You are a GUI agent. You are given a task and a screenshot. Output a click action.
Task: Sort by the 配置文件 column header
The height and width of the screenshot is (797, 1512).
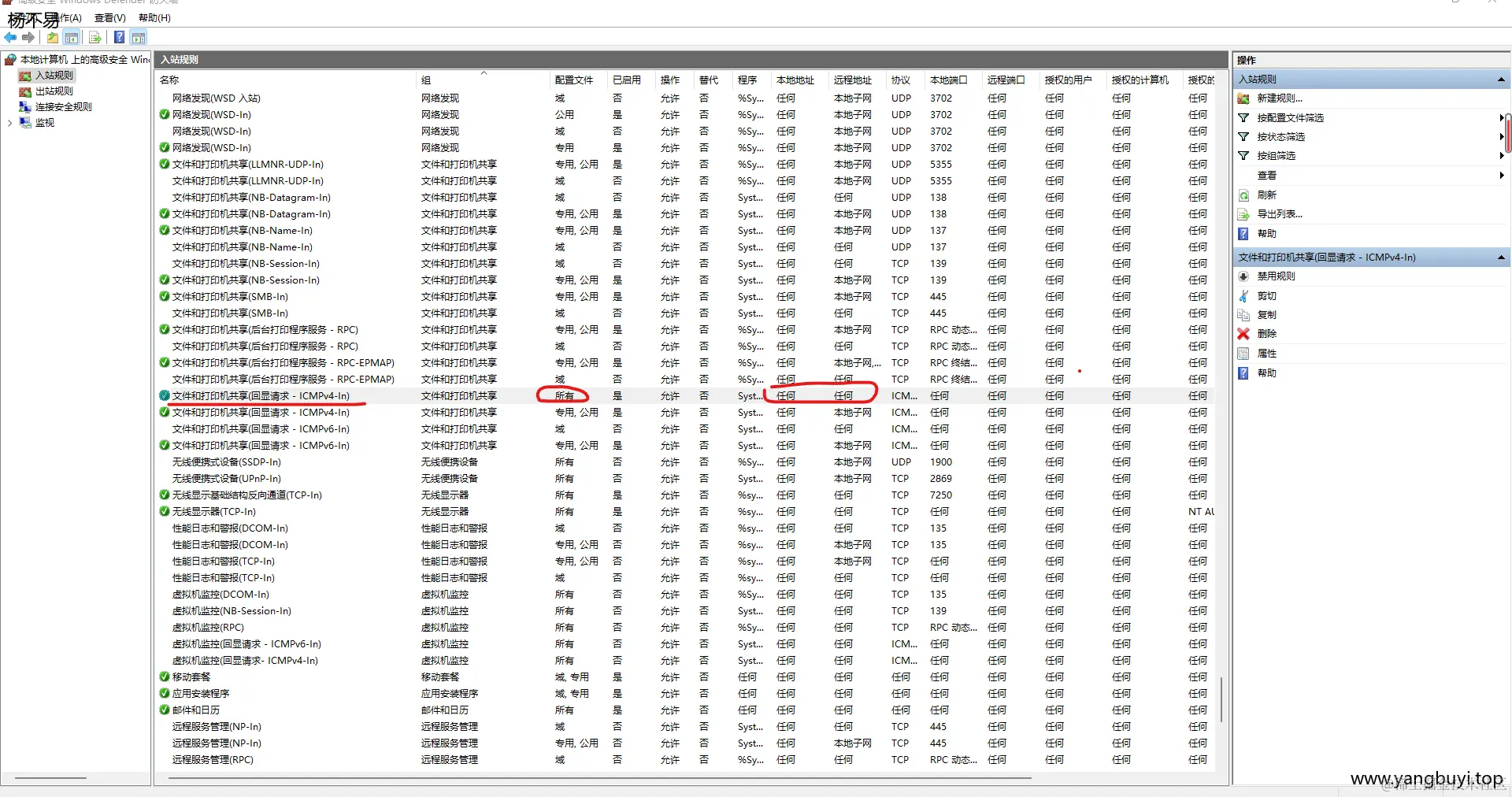[x=579, y=80]
